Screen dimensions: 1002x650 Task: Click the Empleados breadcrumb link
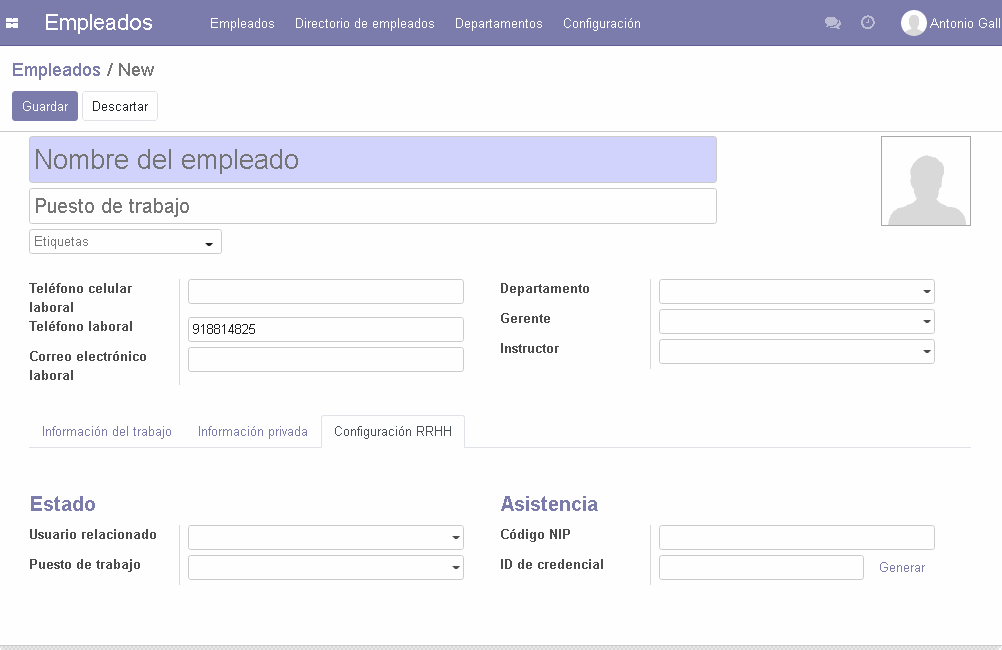(x=56, y=70)
